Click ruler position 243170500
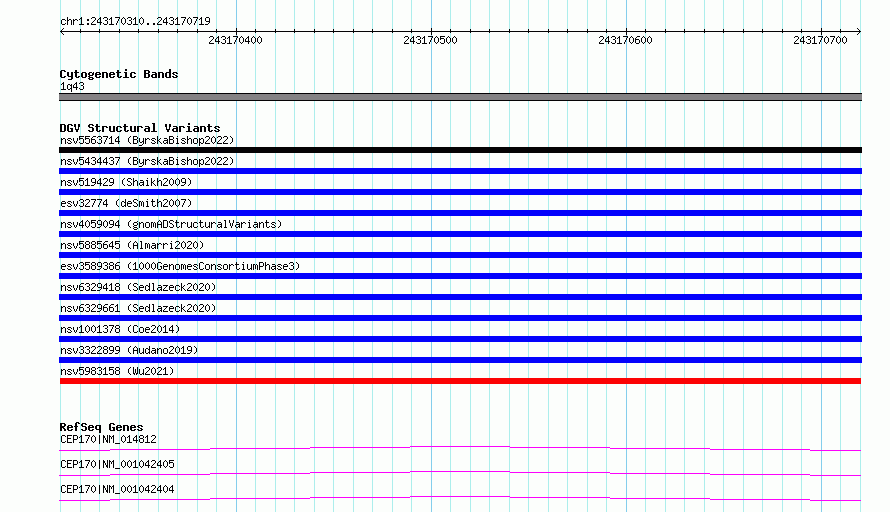Screen dimensions: 890x512 pos(430,40)
